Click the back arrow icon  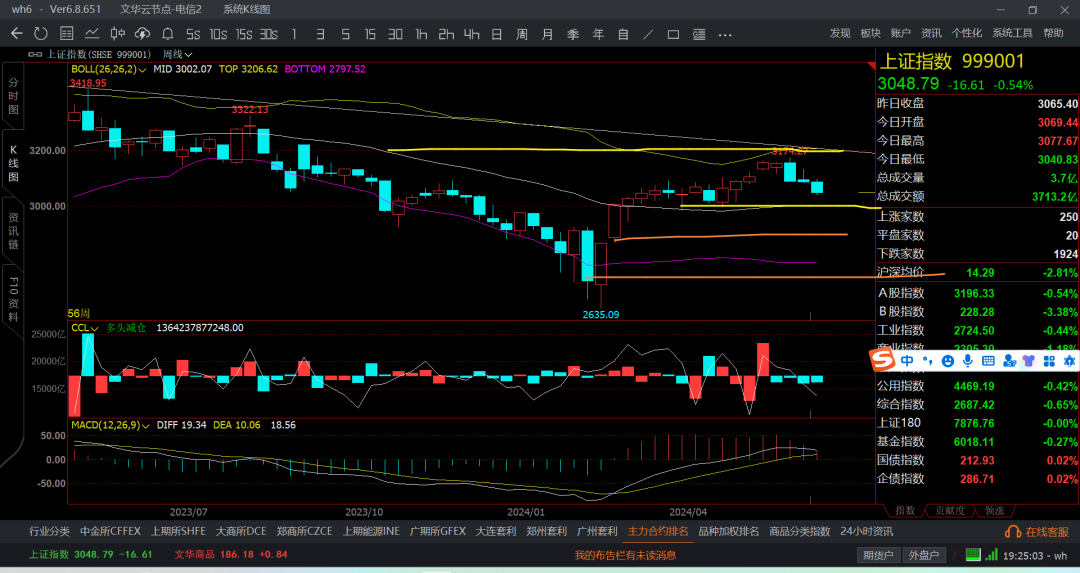coord(17,34)
